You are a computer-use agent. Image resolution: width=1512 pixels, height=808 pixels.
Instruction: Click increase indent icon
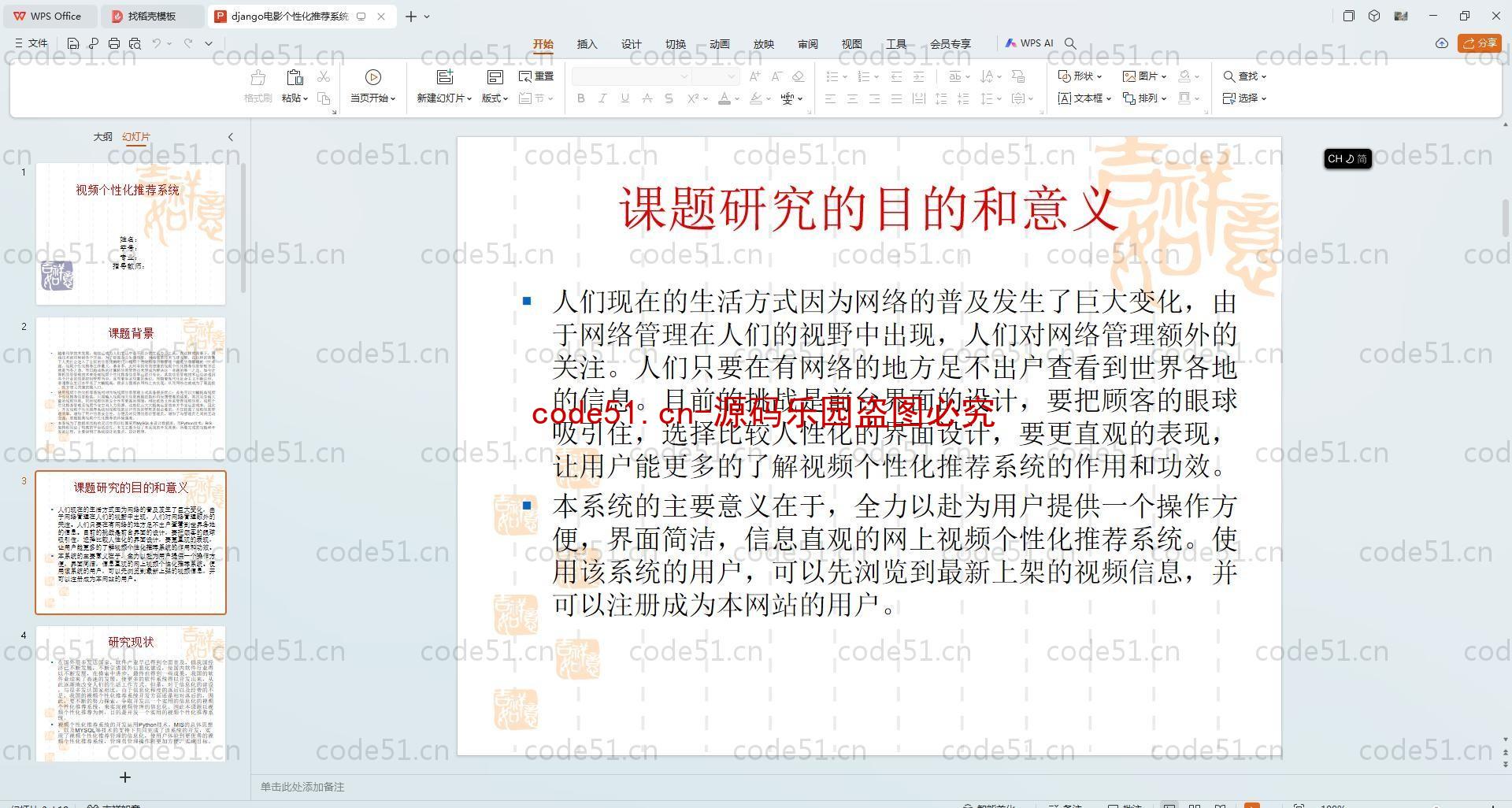(x=918, y=76)
